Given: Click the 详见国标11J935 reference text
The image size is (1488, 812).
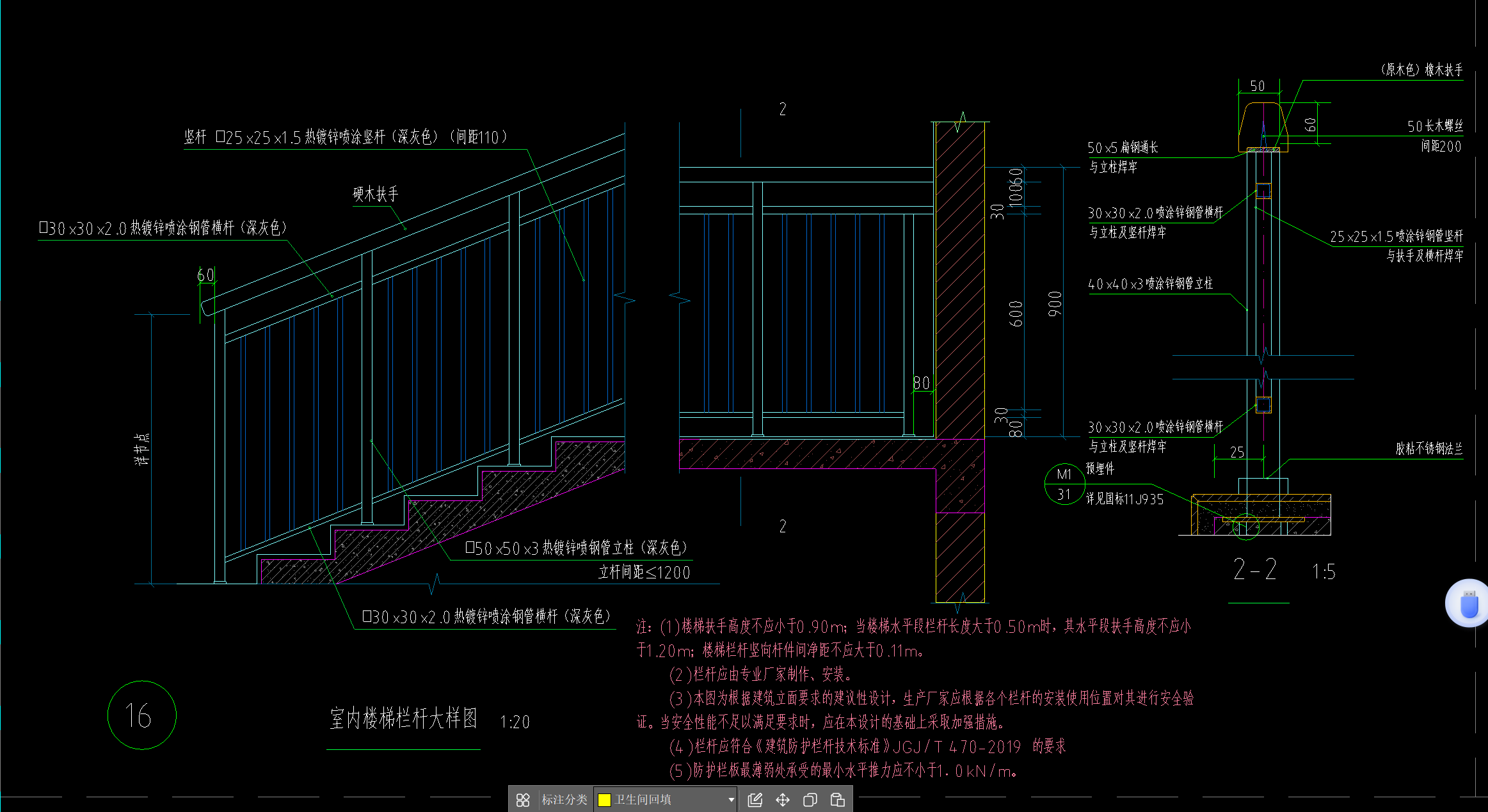Looking at the screenshot, I should point(1124,499).
